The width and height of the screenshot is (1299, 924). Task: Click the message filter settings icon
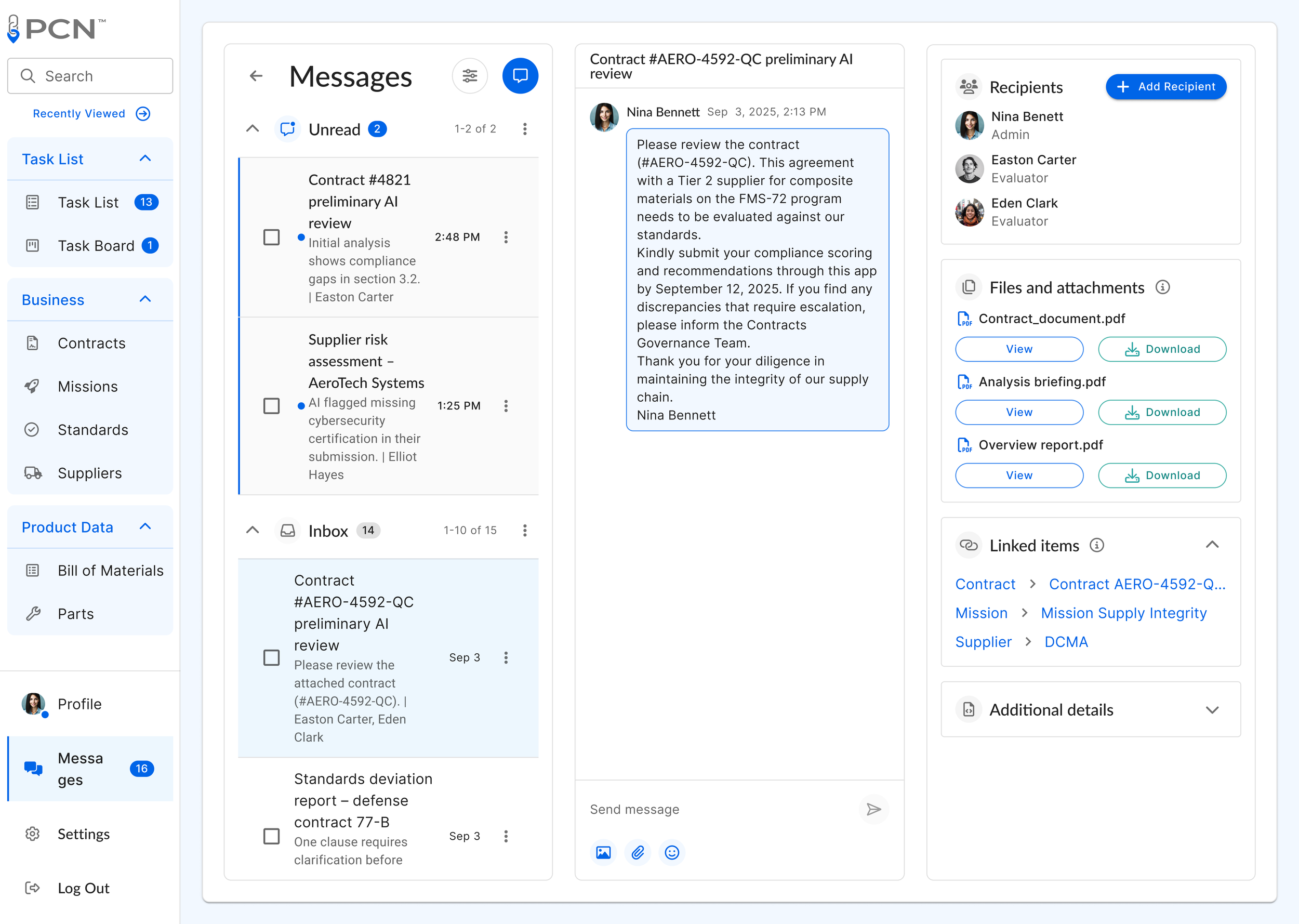tap(469, 76)
